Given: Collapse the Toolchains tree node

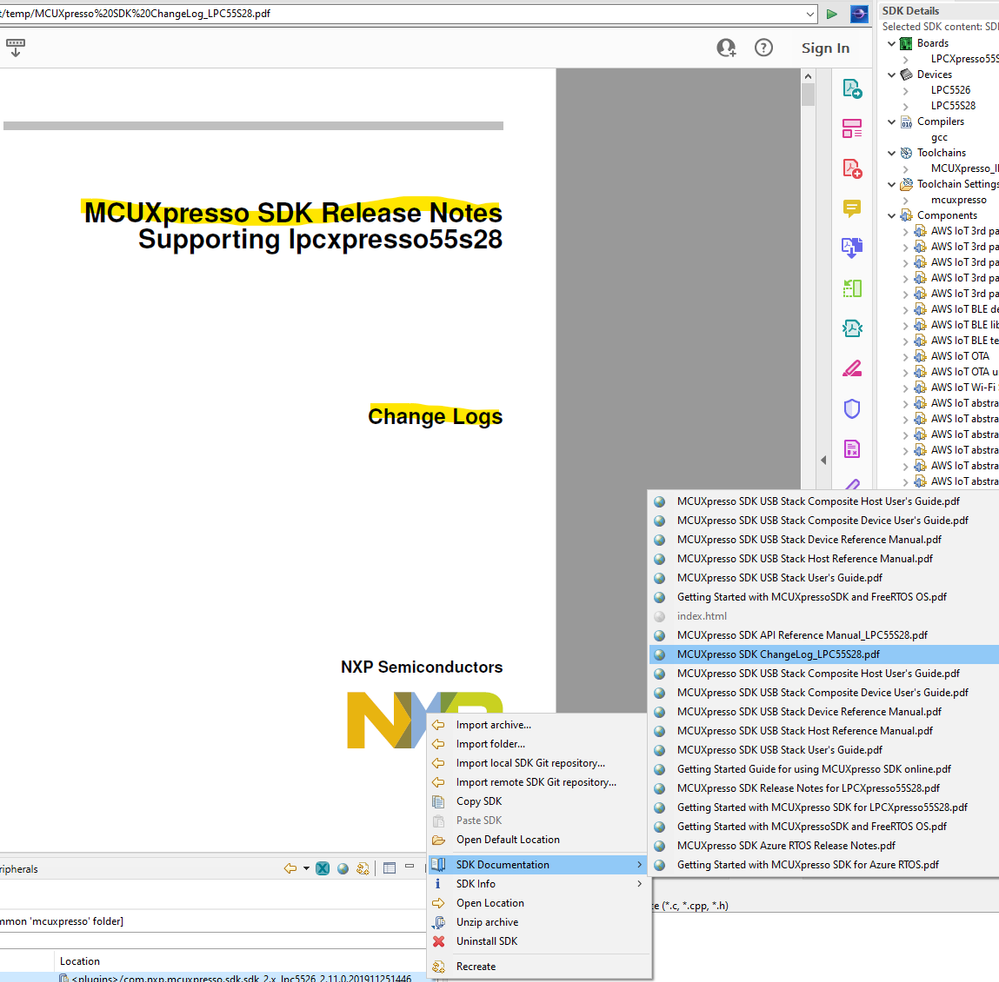Looking at the screenshot, I should pyautogui.click(x=891, y=153).
